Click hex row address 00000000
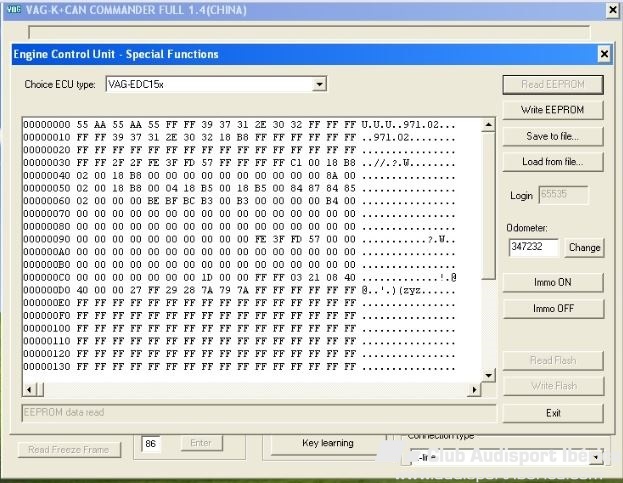This screenshot has width=623, height=483. (47, 125)
